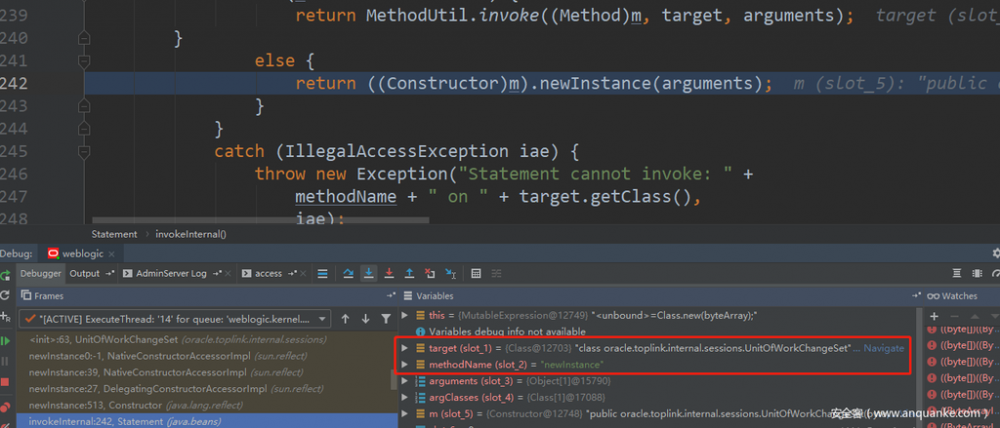Select previous frame with up arrow
The height and width of the screenshot is (428, 1000).
(345, 318)
